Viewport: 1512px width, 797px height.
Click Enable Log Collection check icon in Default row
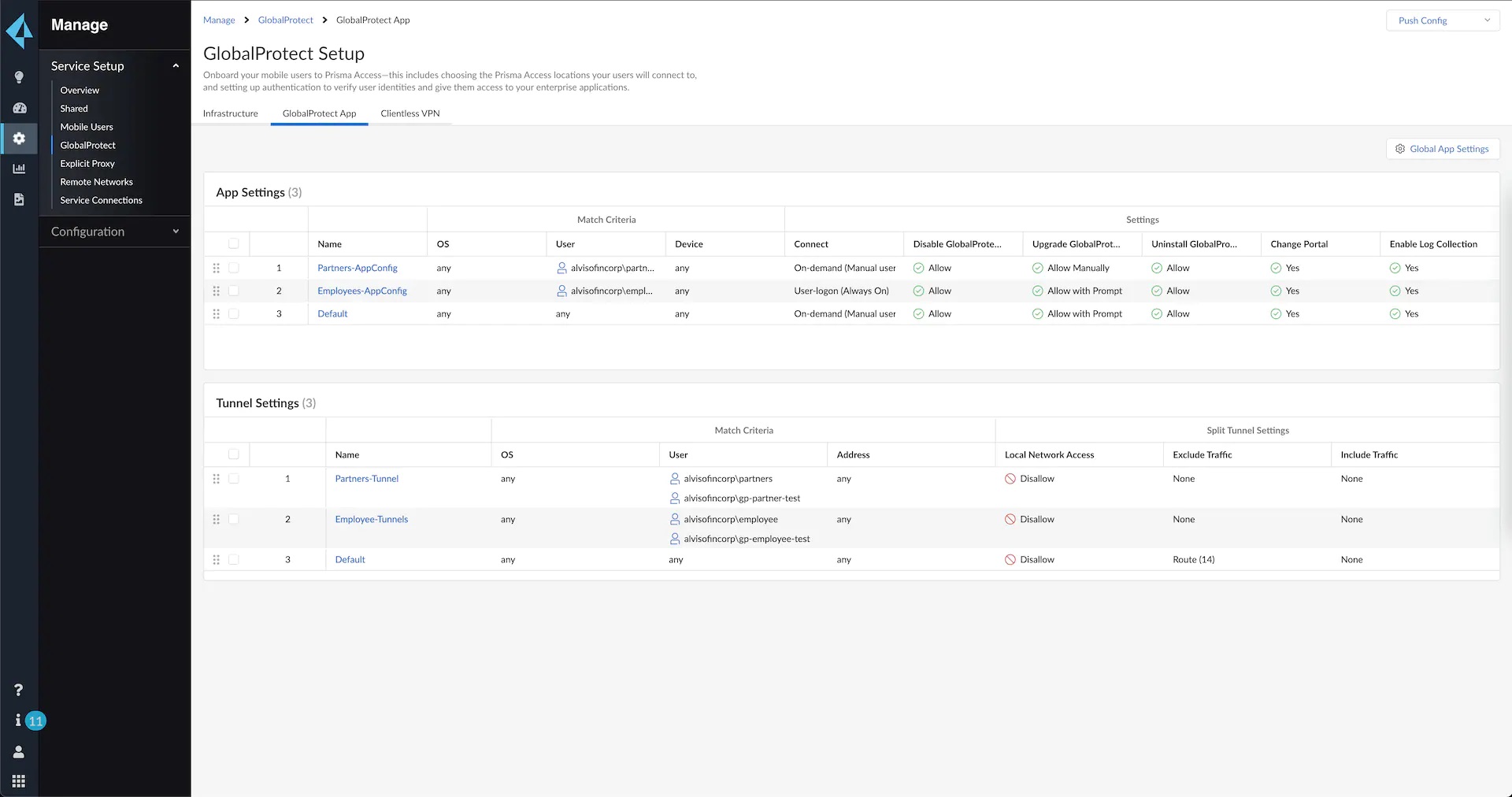pos(1395,313)
